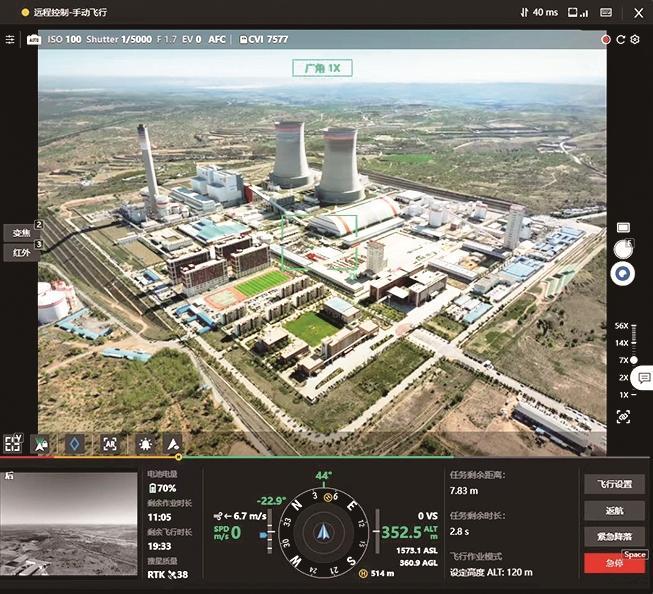The image size is (653, 594).
Task: Toggle the photo capture mode circle
Action: [622, 248]
